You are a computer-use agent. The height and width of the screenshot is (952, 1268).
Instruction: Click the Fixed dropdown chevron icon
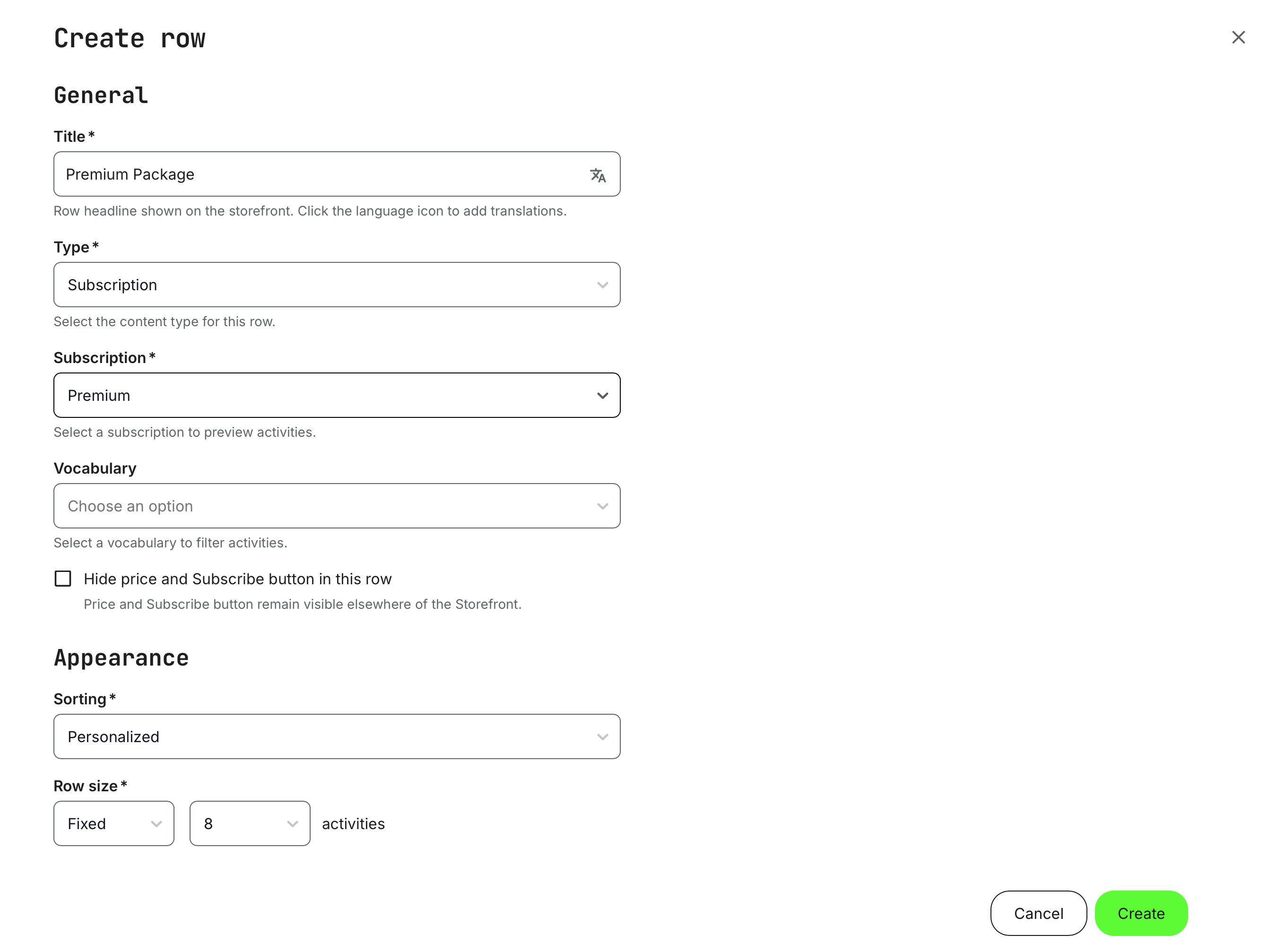coord(156,823)
